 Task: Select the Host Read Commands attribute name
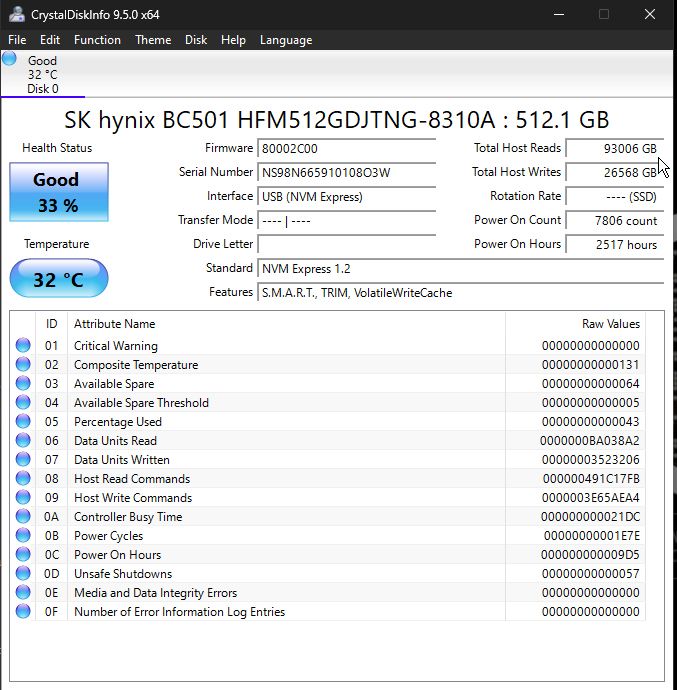(132, 479)
